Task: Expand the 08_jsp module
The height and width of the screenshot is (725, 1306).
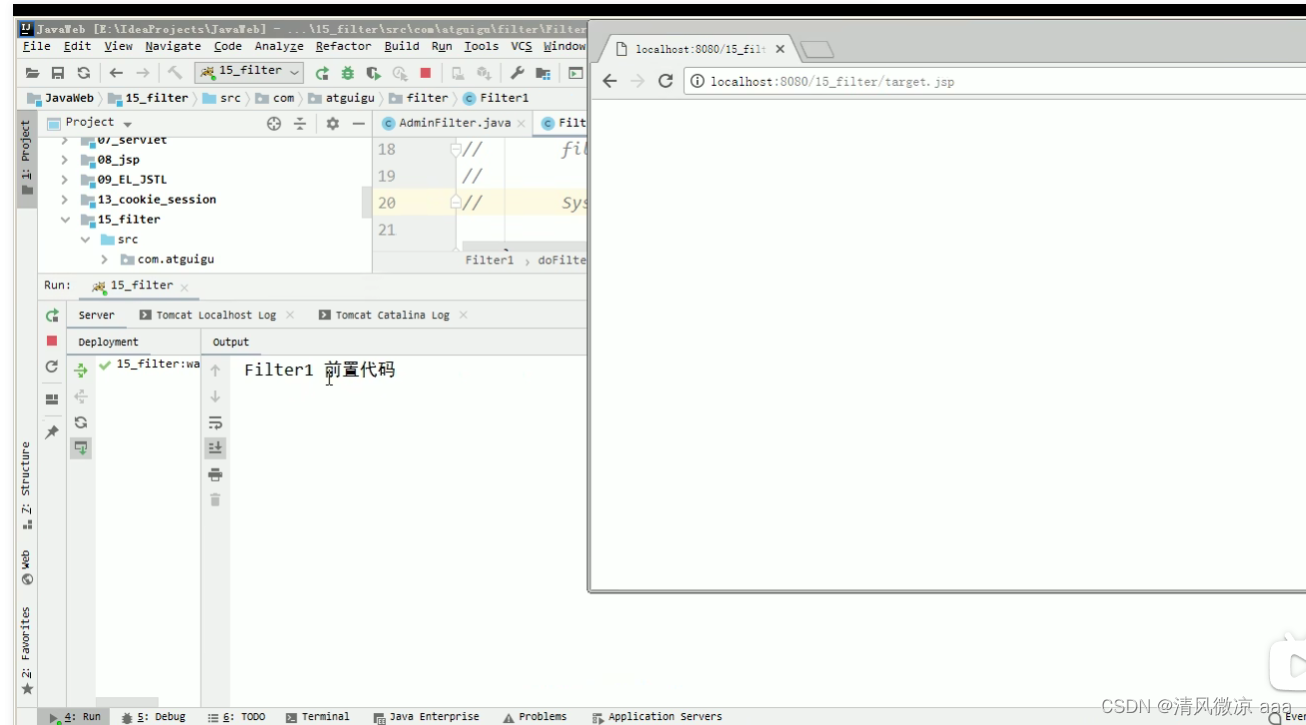Action: click(64, 160)
